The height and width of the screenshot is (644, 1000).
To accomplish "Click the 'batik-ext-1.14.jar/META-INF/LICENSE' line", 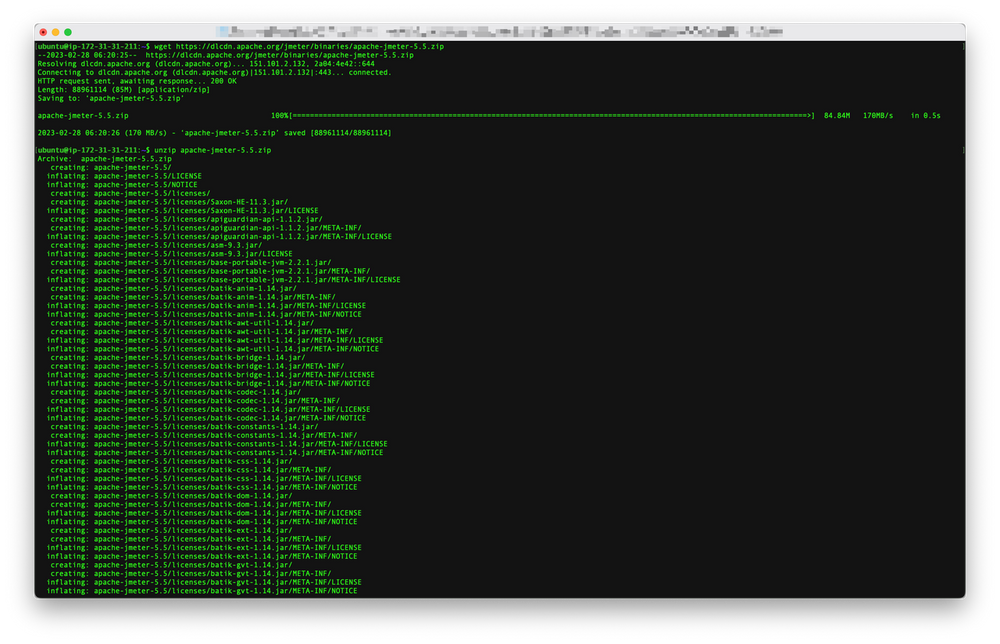I will tap(203, 548).
